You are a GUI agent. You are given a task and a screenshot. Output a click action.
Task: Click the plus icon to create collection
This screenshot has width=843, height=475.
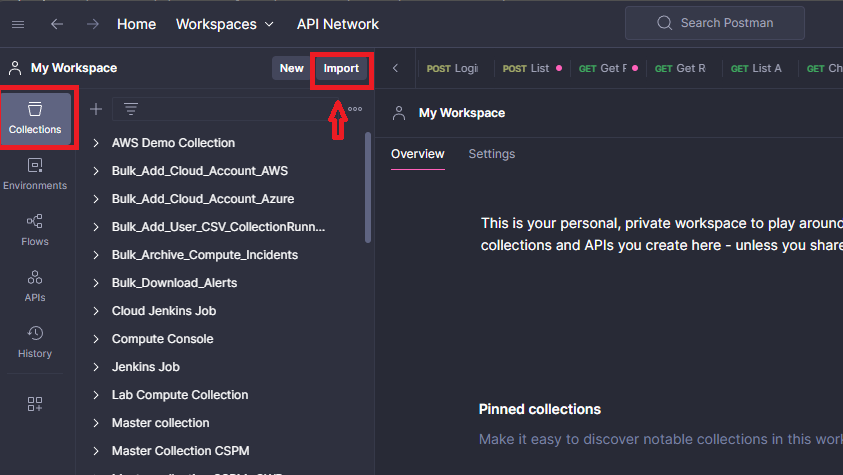click(96, 109)
